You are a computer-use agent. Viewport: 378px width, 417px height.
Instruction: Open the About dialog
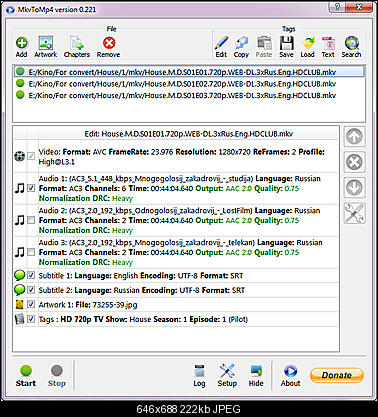point(290,376)
